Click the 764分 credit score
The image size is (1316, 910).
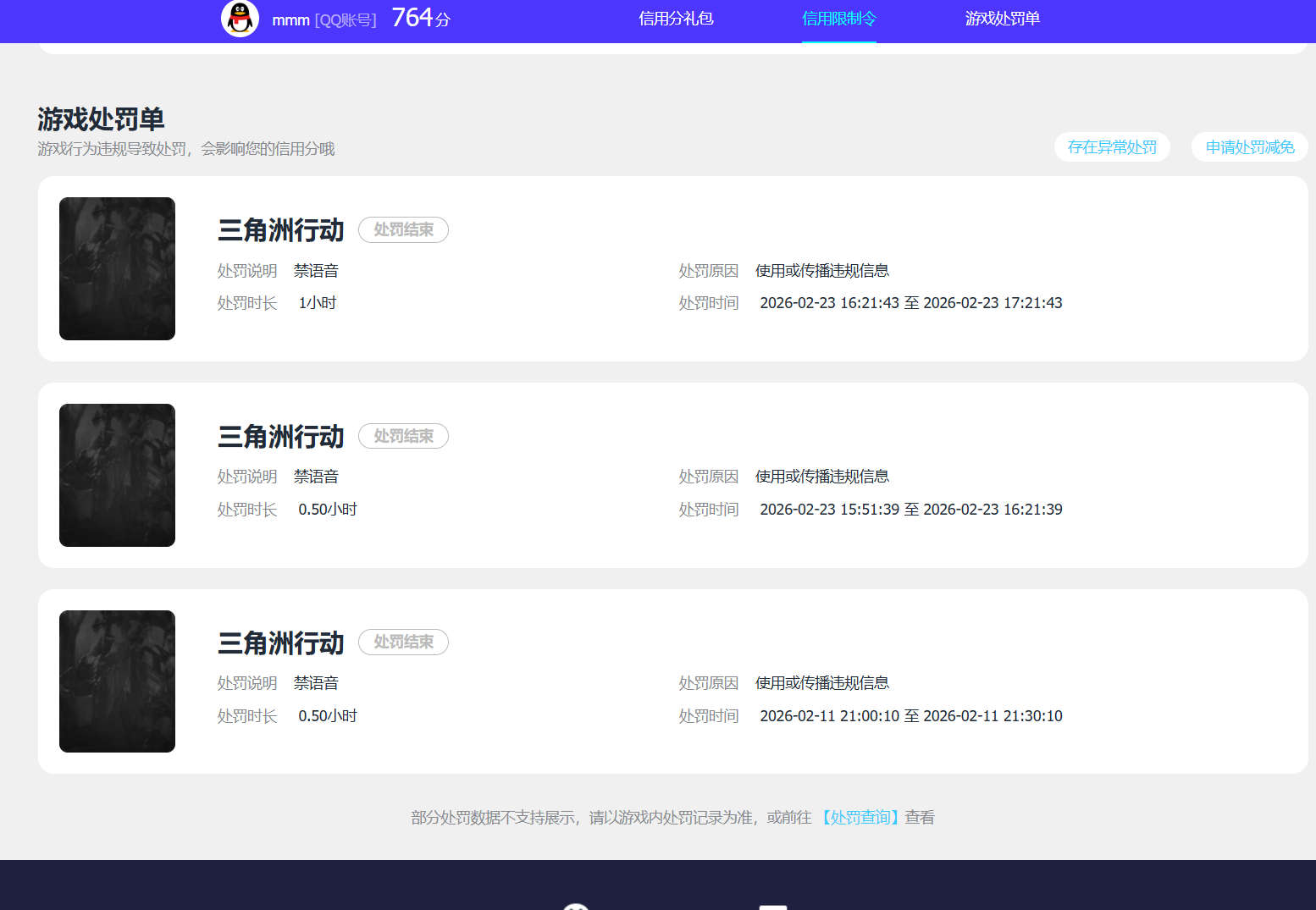[421, 18]
